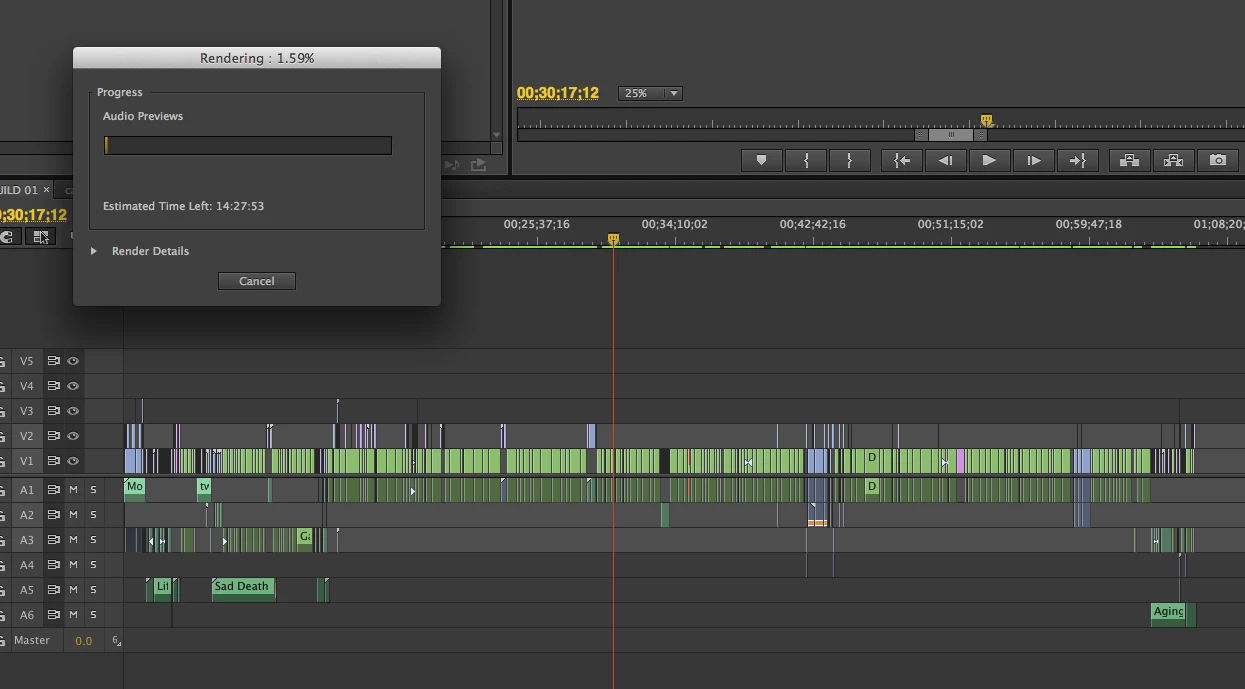Export frame with camera icon
This screenshot has width=1245, height=689.
1217,160
